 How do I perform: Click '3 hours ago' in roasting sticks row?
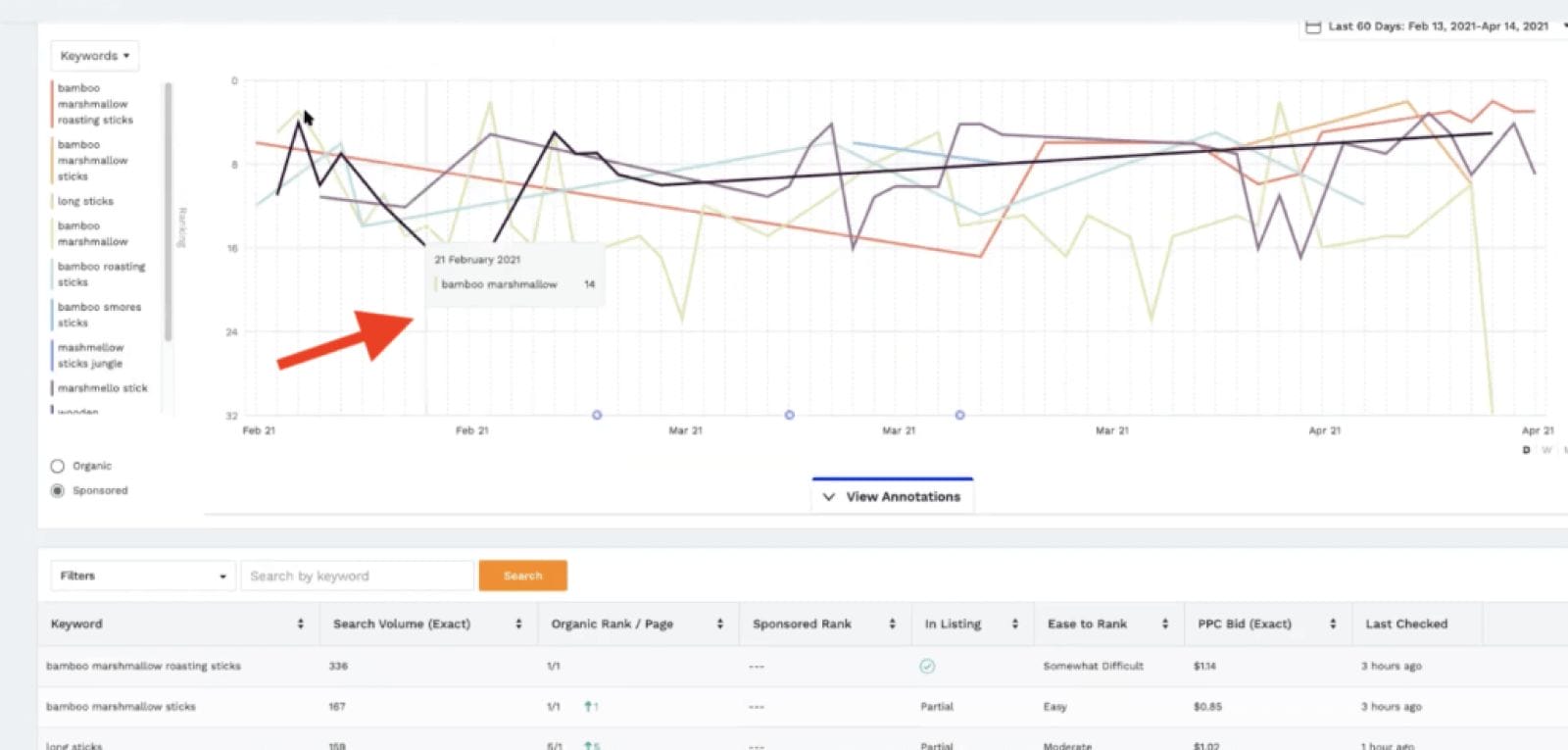1391,666
